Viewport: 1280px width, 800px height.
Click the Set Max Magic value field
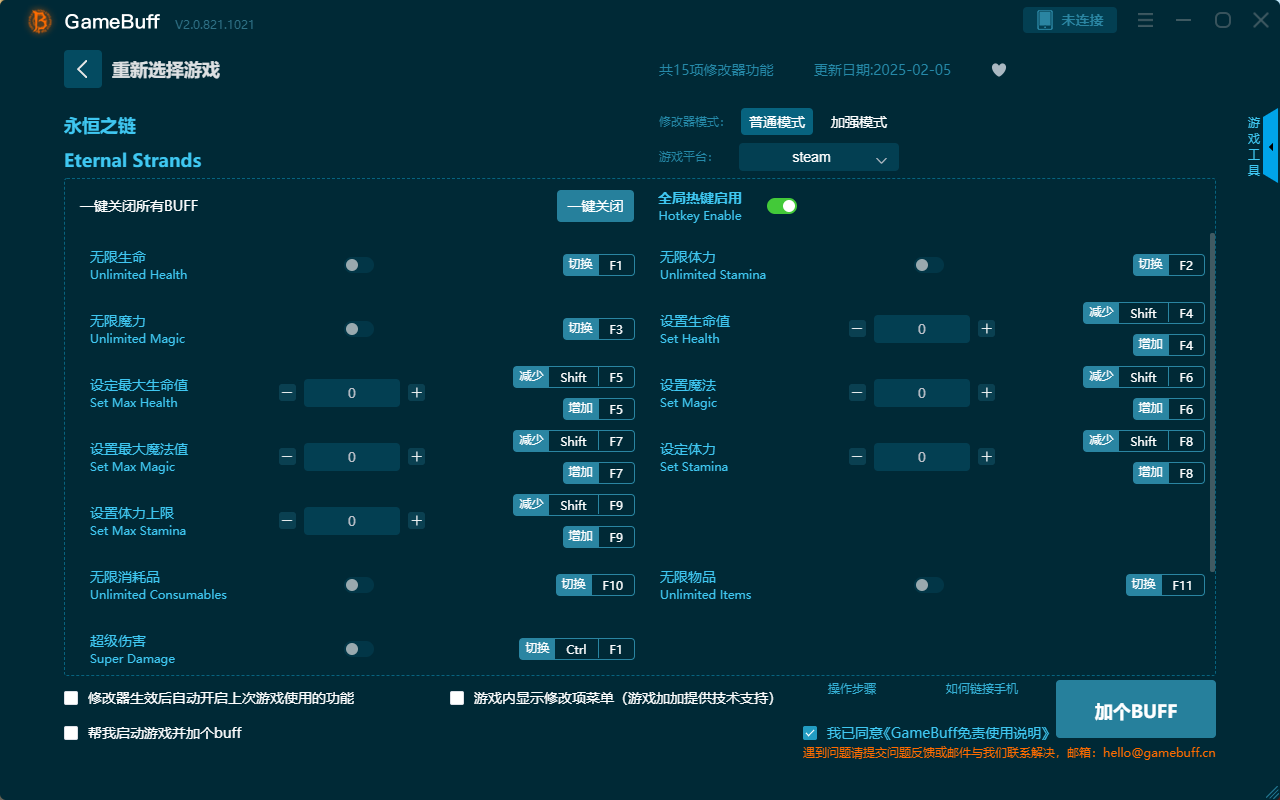(x=352, y=457)
